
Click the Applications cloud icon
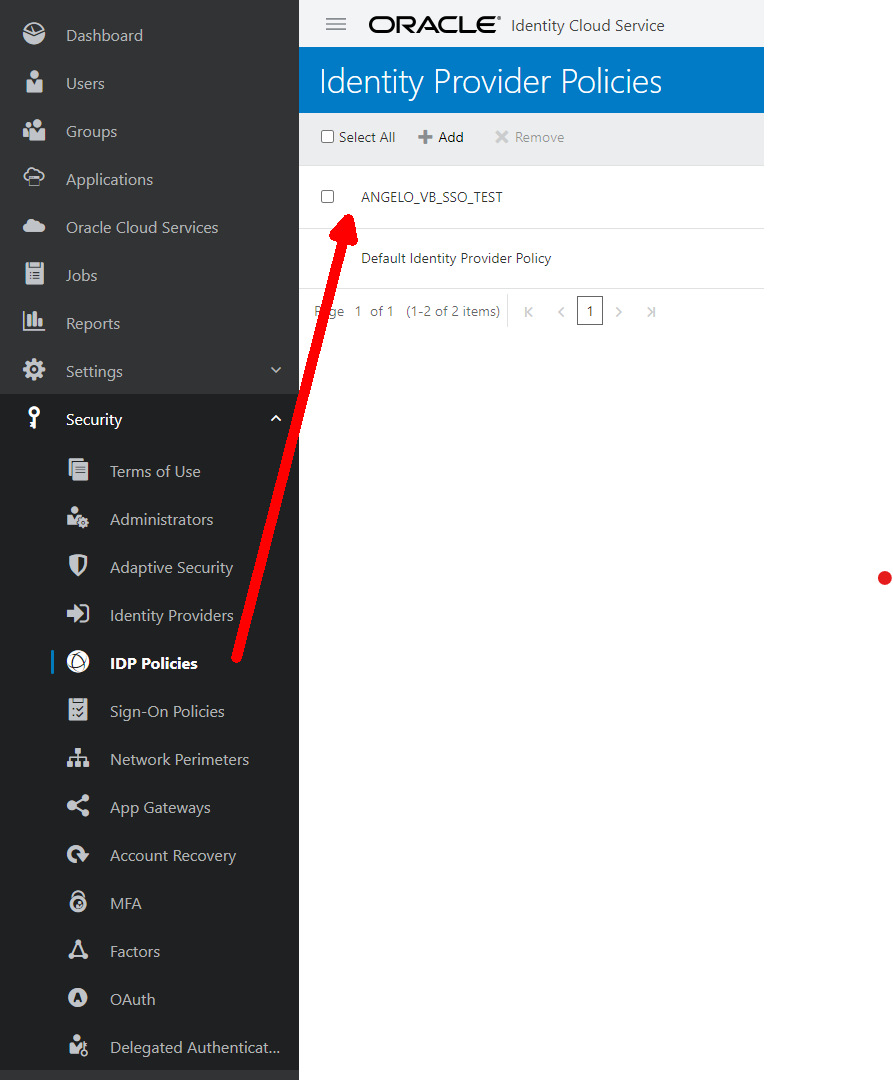[x=34, y=179]
